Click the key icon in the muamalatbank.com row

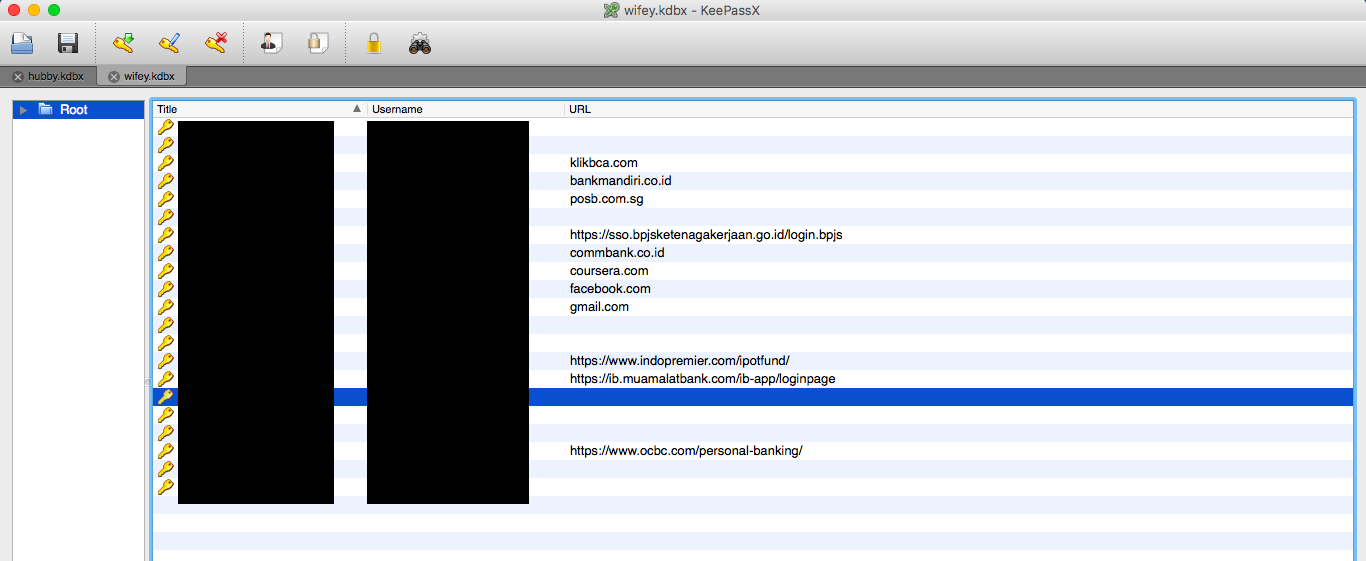pos(166,379)
